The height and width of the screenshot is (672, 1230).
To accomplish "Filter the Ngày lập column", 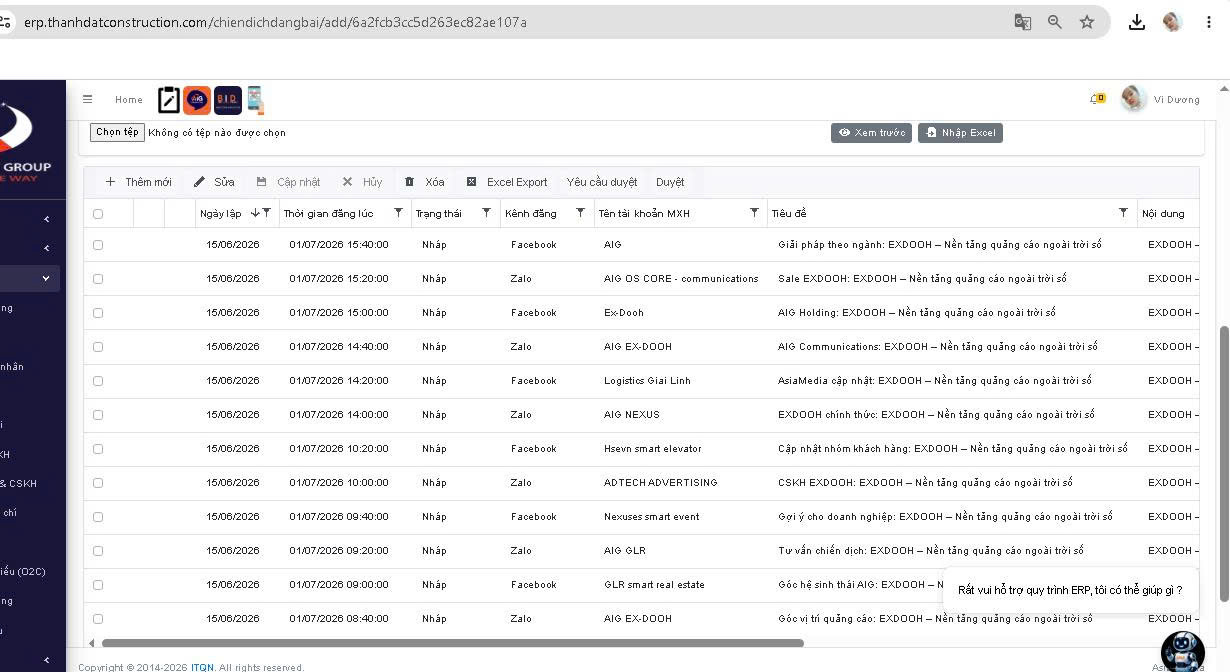I will [267, 213].
